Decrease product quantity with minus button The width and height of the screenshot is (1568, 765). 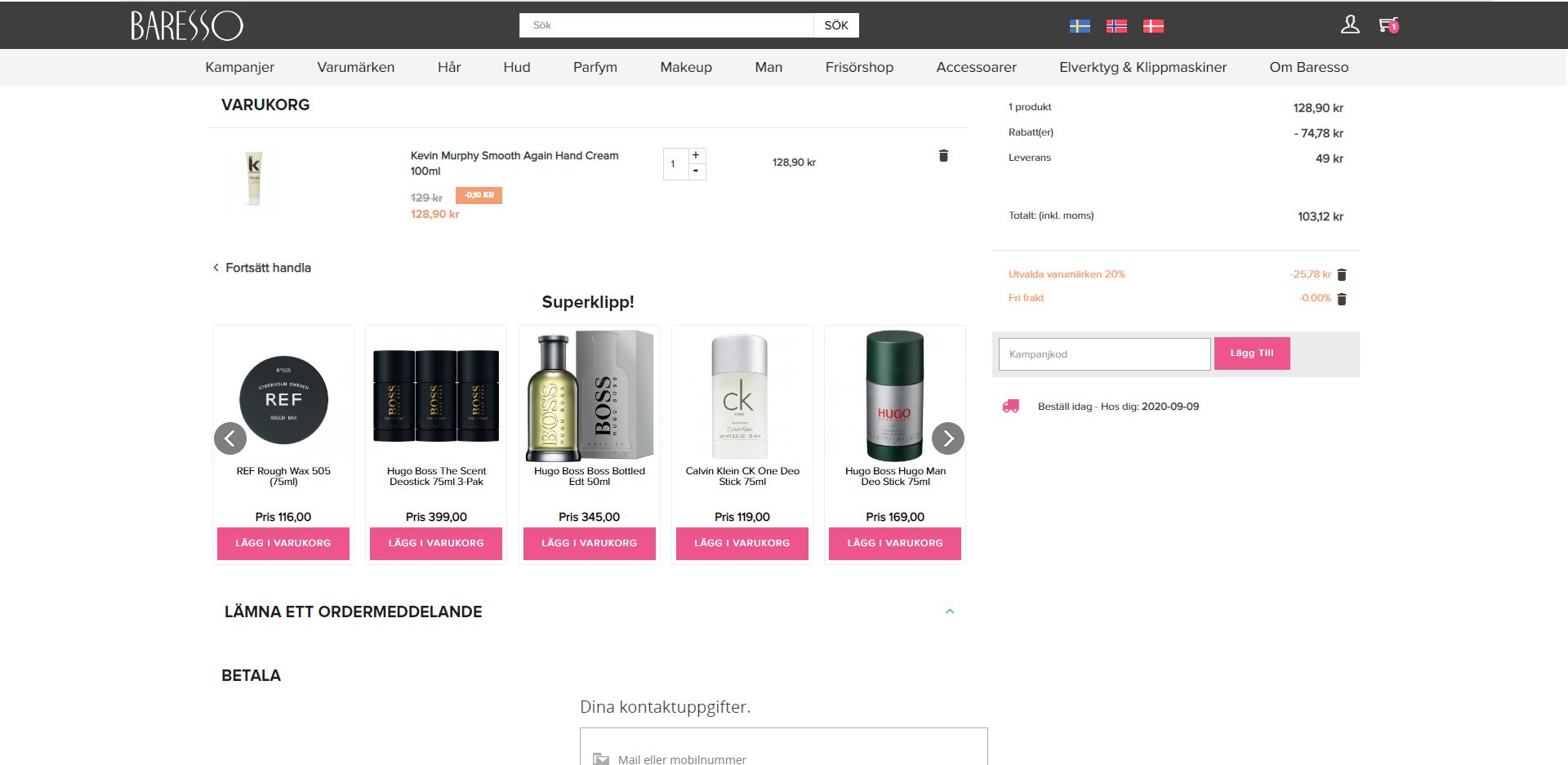point(696,171)
